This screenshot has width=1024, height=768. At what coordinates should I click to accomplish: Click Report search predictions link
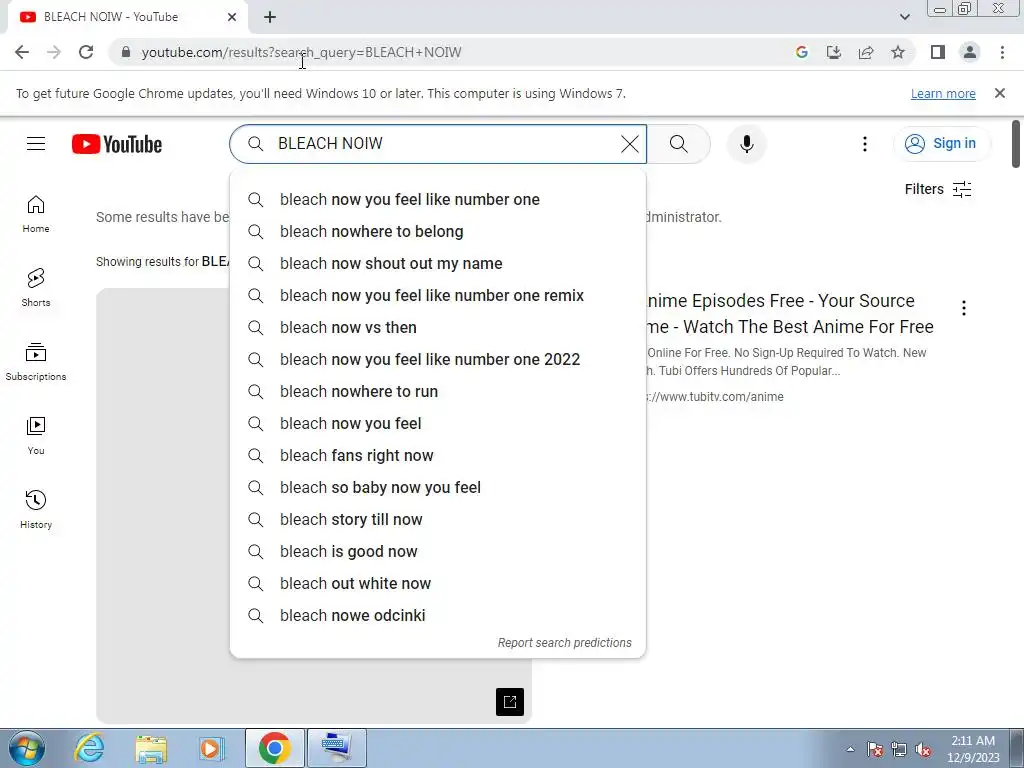tap(565, 643)
